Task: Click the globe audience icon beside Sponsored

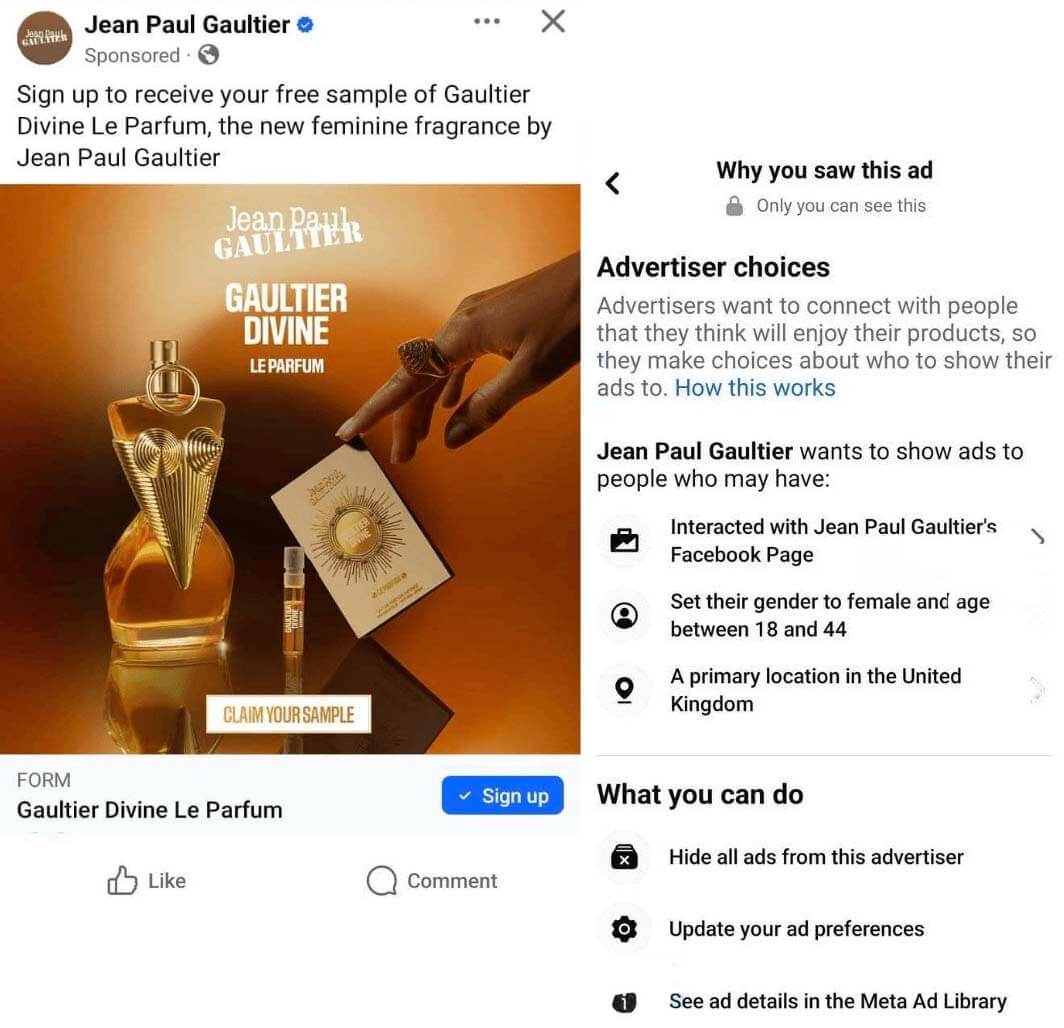Action: click(x=208, y=55)
